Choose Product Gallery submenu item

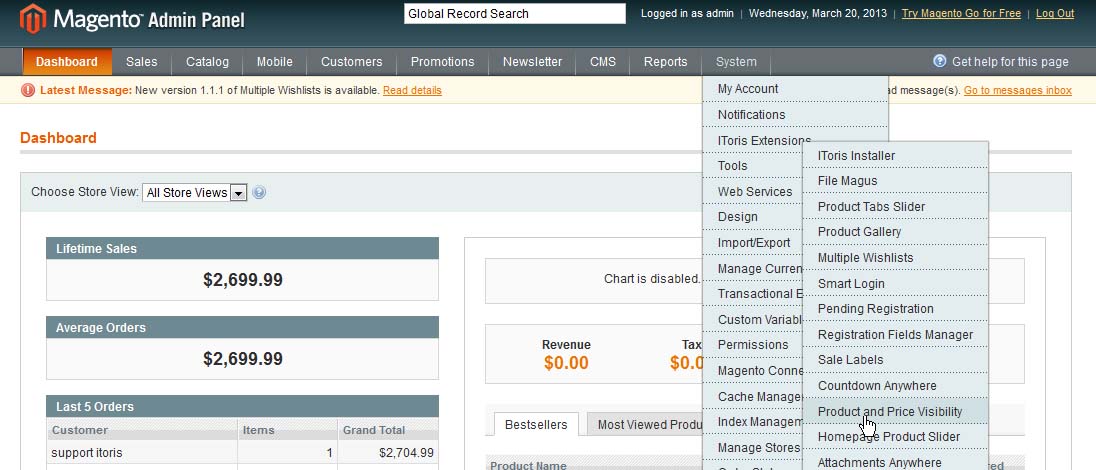click(x=895, y=232)
